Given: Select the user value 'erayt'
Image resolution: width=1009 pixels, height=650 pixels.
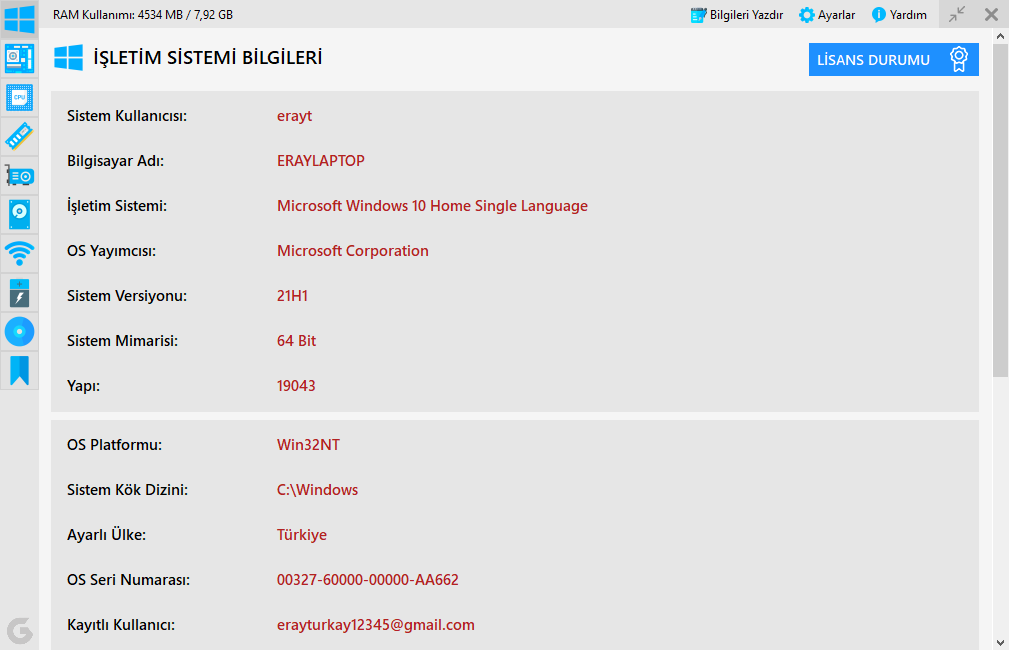Looking at the screenshot, I should click(294, 116).
